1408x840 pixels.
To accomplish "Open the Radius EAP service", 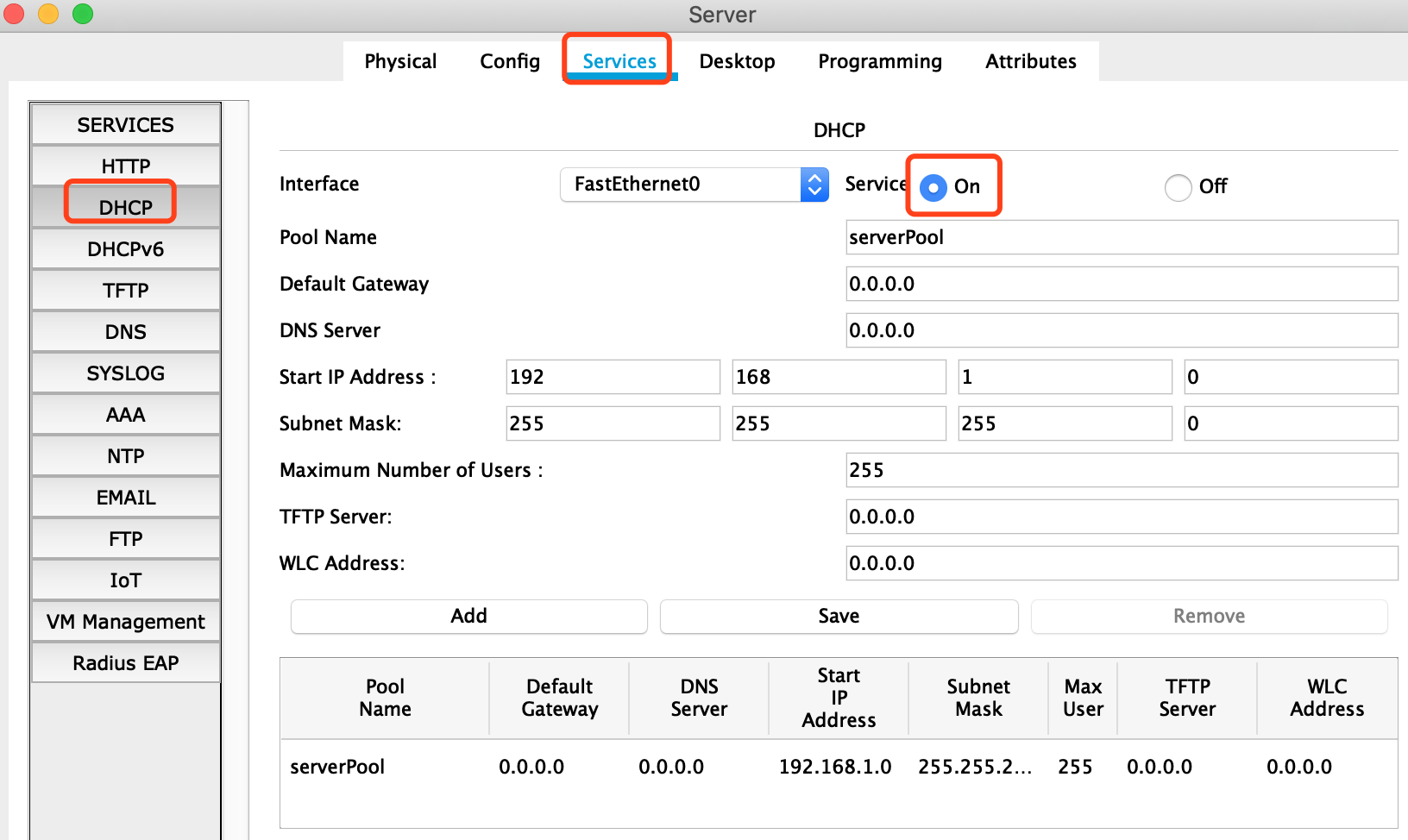I will tap(126, 663).
